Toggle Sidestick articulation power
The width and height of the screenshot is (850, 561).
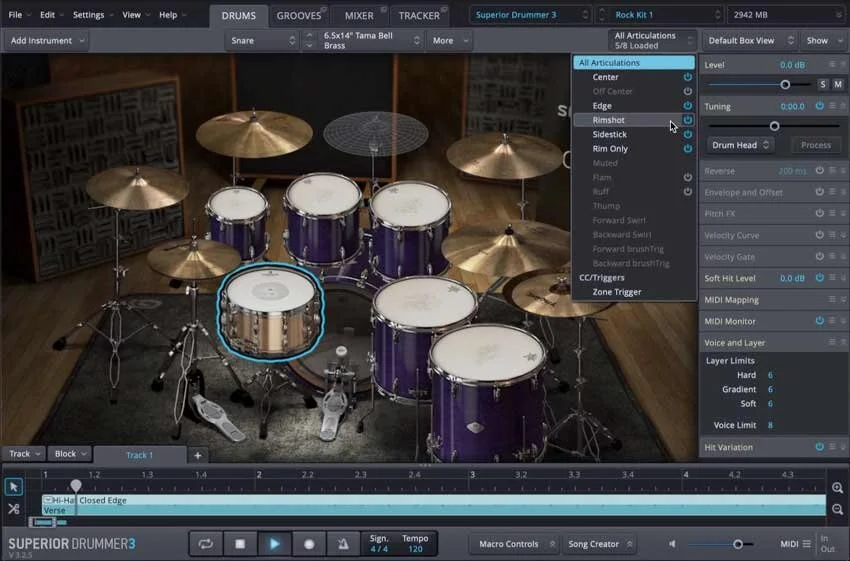687,134
